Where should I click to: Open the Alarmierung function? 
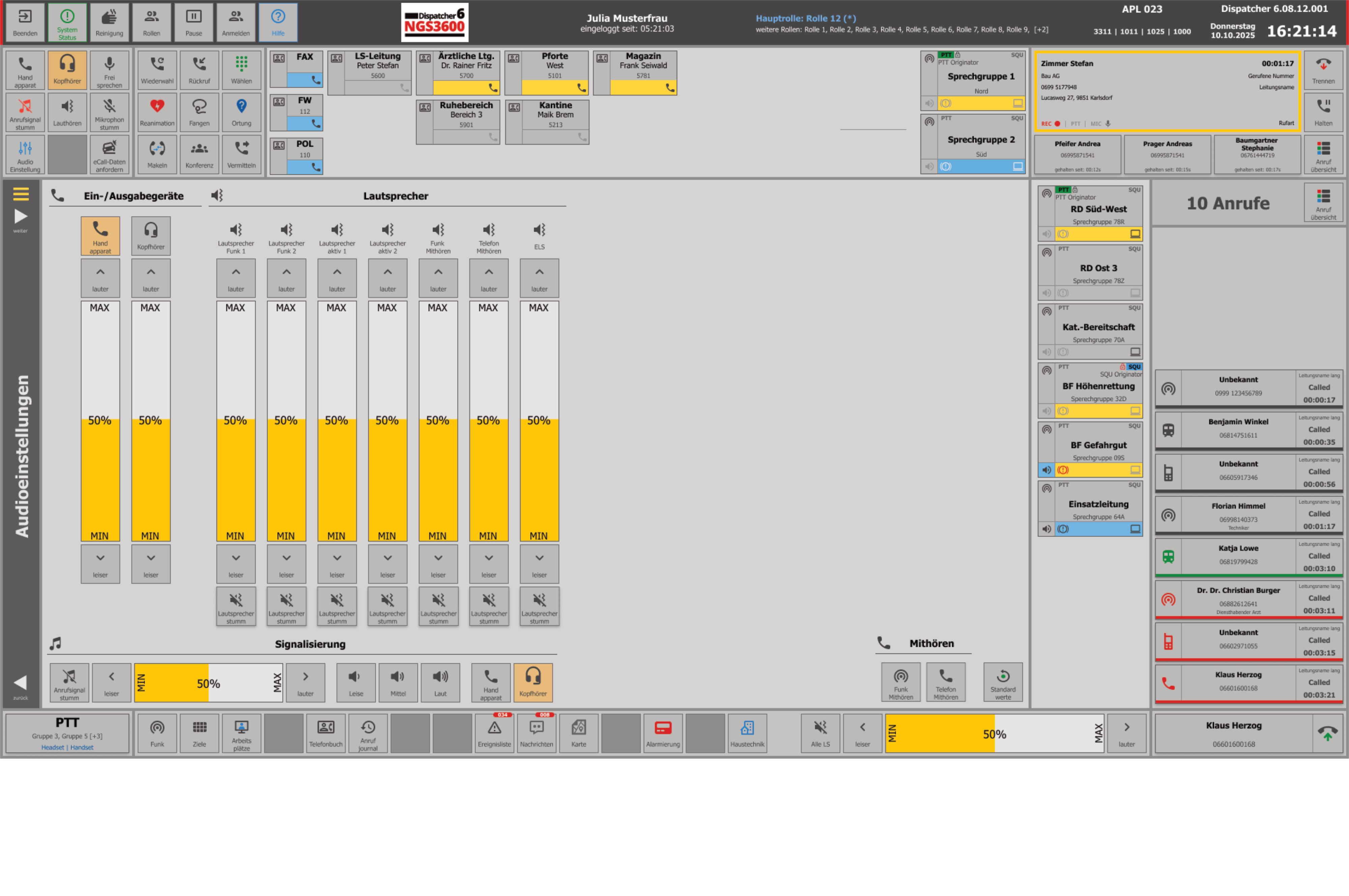point(663,733)
